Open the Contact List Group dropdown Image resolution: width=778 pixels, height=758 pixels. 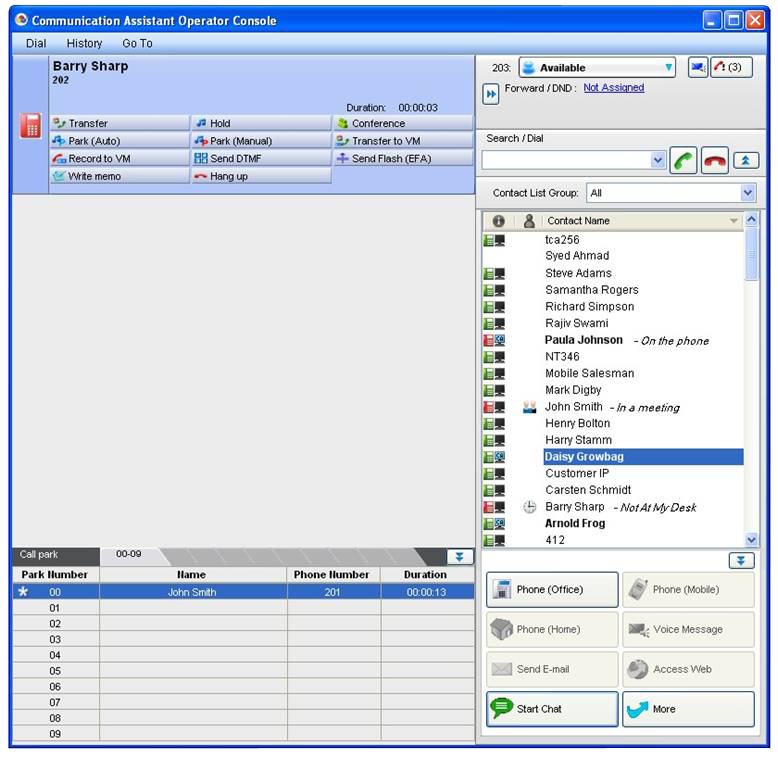[671, 193]
